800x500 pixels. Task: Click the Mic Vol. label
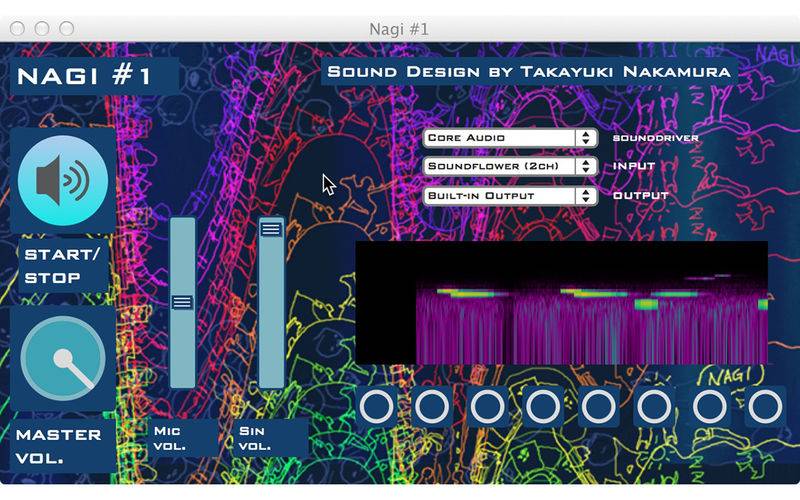(x=183, y=438)
